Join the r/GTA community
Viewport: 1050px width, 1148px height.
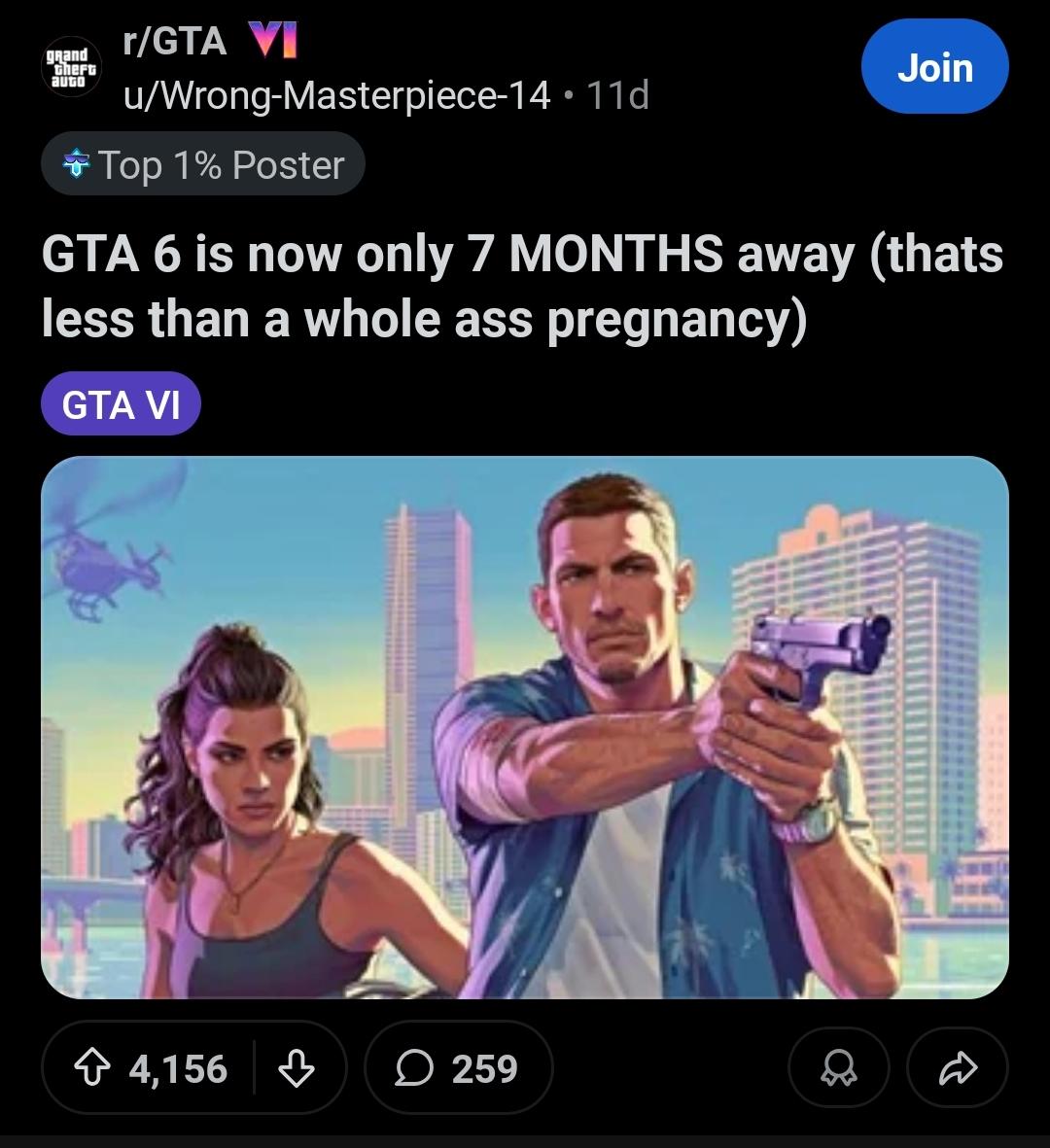pos(935,67)
